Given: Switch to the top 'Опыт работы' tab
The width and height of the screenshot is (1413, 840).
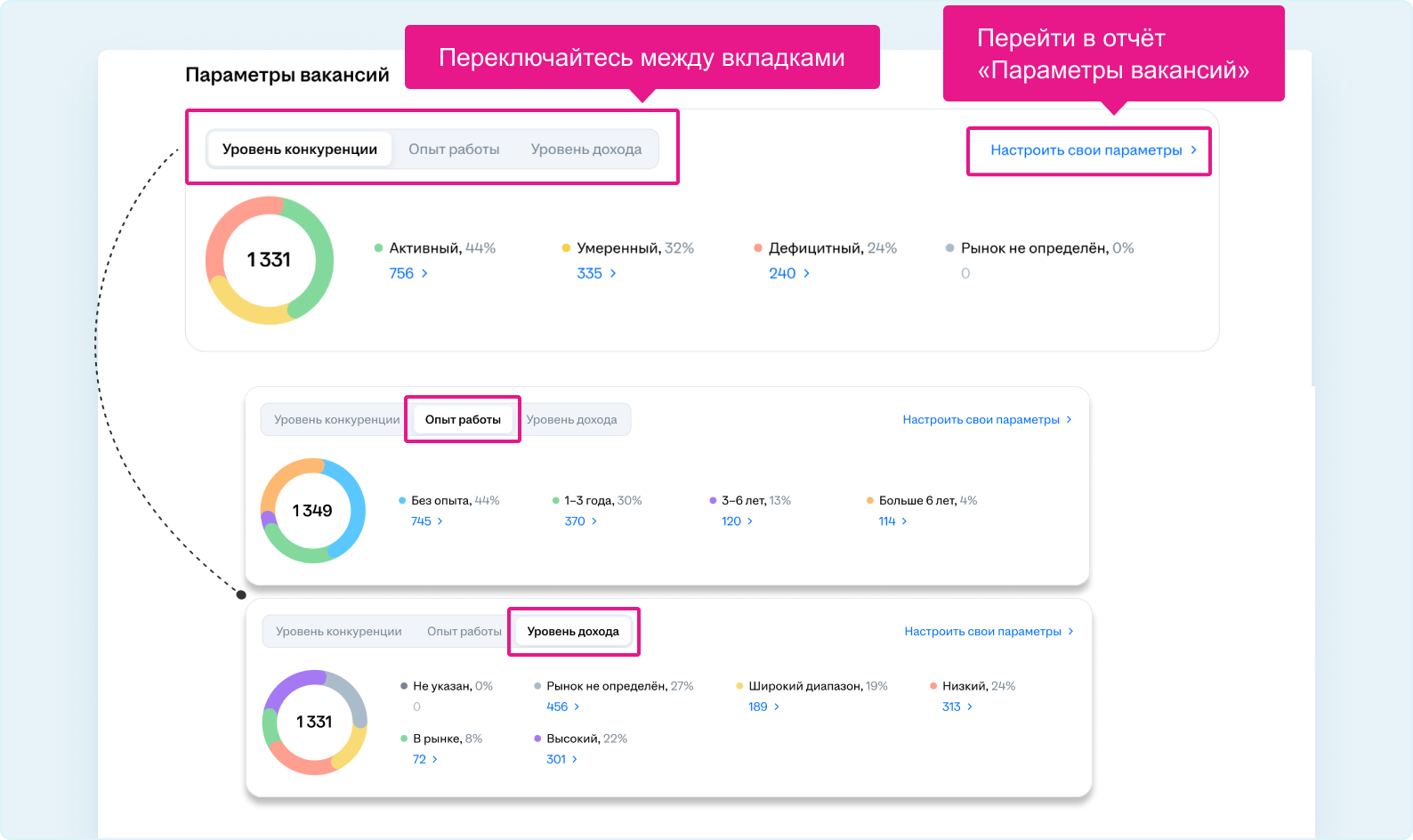Looking at the screenshot, I should [x=454, y=149].
